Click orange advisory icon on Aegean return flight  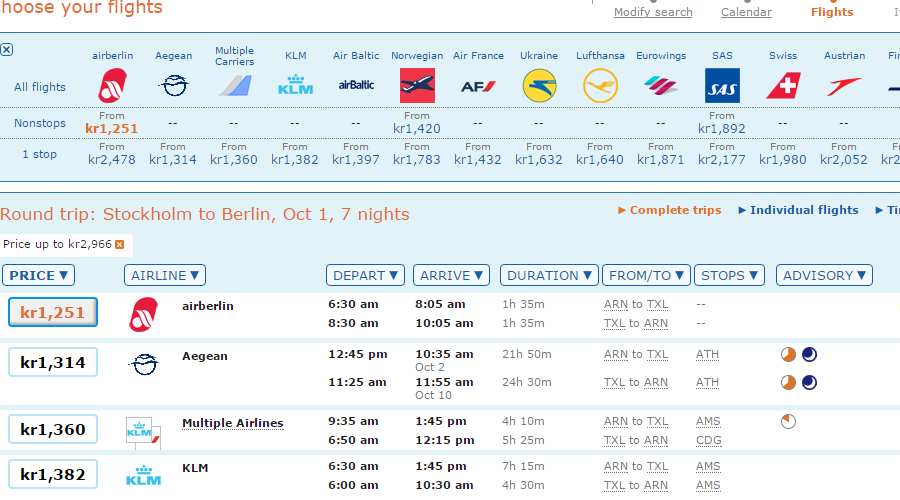pyautogui.click(x=788, y=382)
